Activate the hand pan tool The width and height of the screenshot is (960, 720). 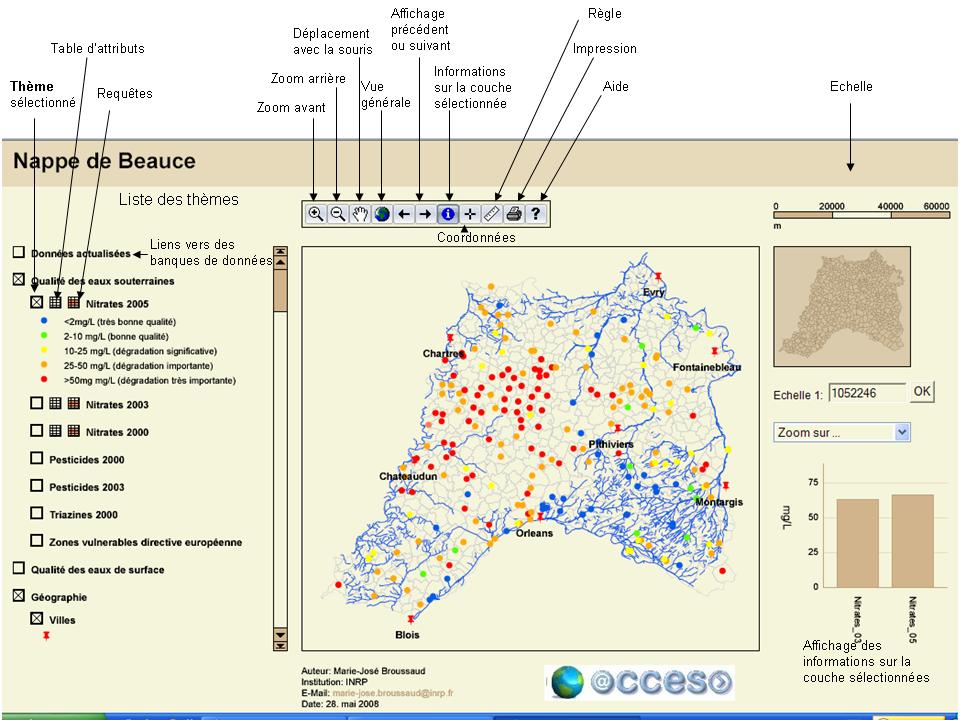click(359, 214)
